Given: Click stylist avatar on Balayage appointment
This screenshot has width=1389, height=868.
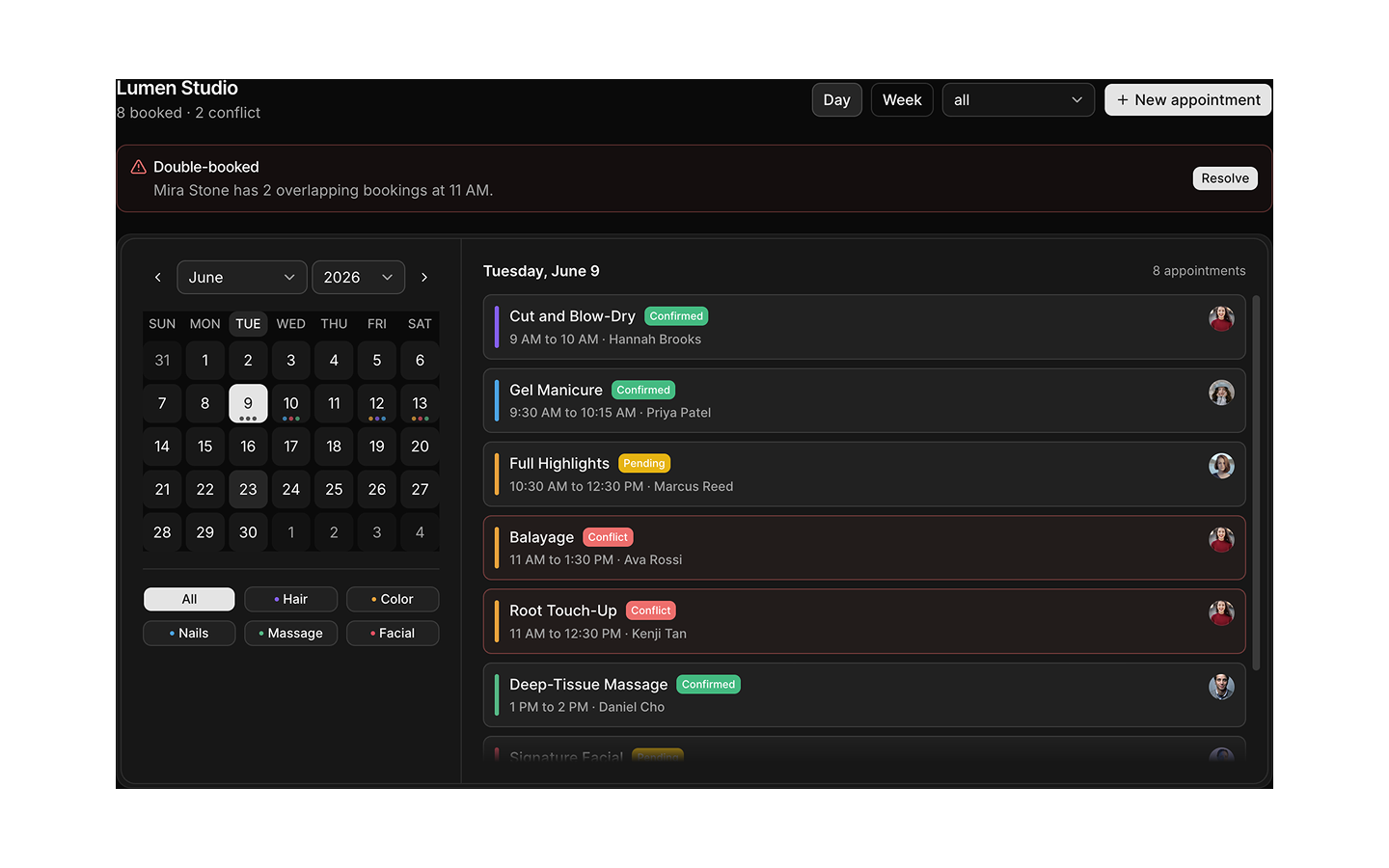Looking at the screenshot, I should 1221,539.
